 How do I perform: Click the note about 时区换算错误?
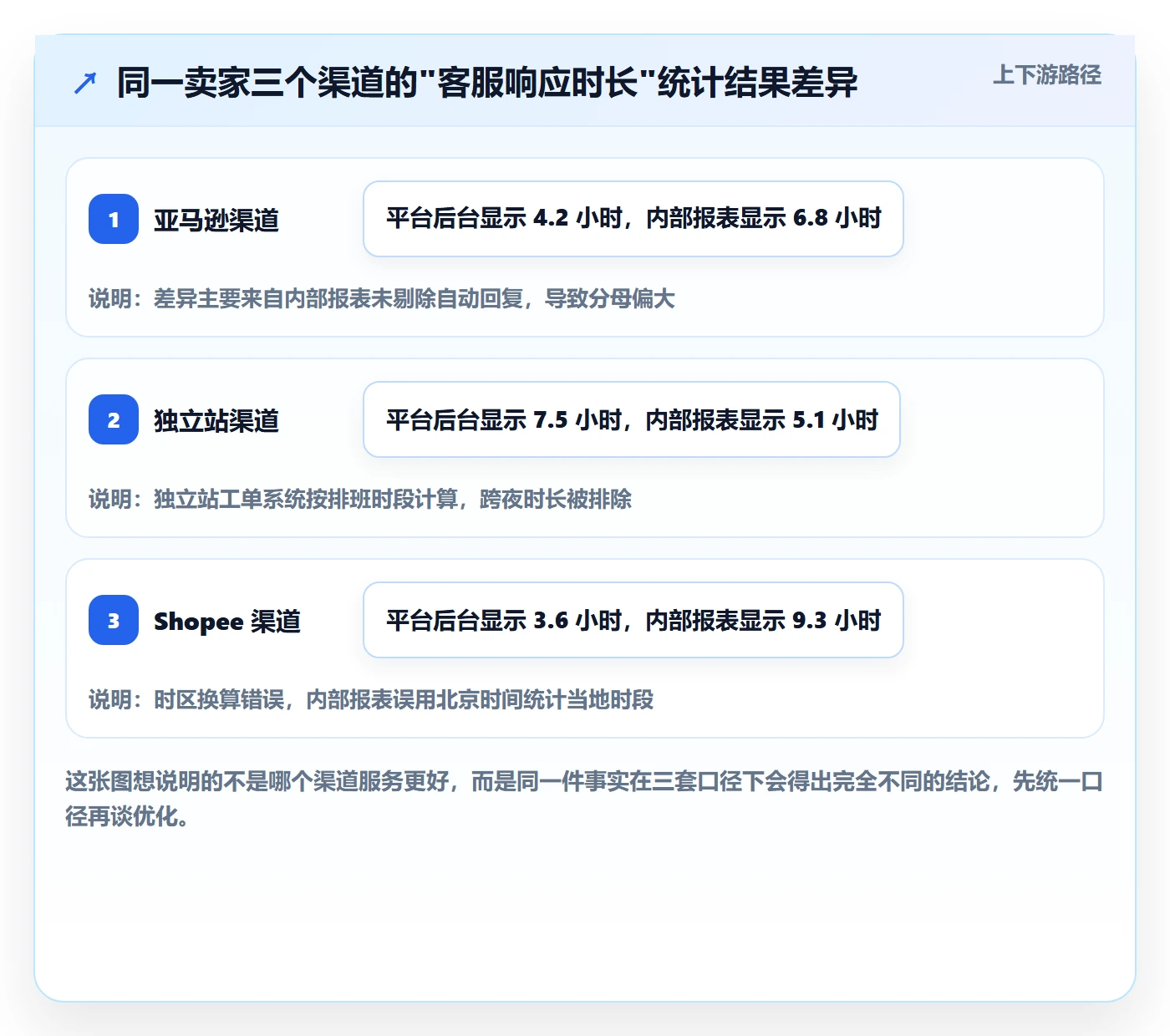click(371, 699)
